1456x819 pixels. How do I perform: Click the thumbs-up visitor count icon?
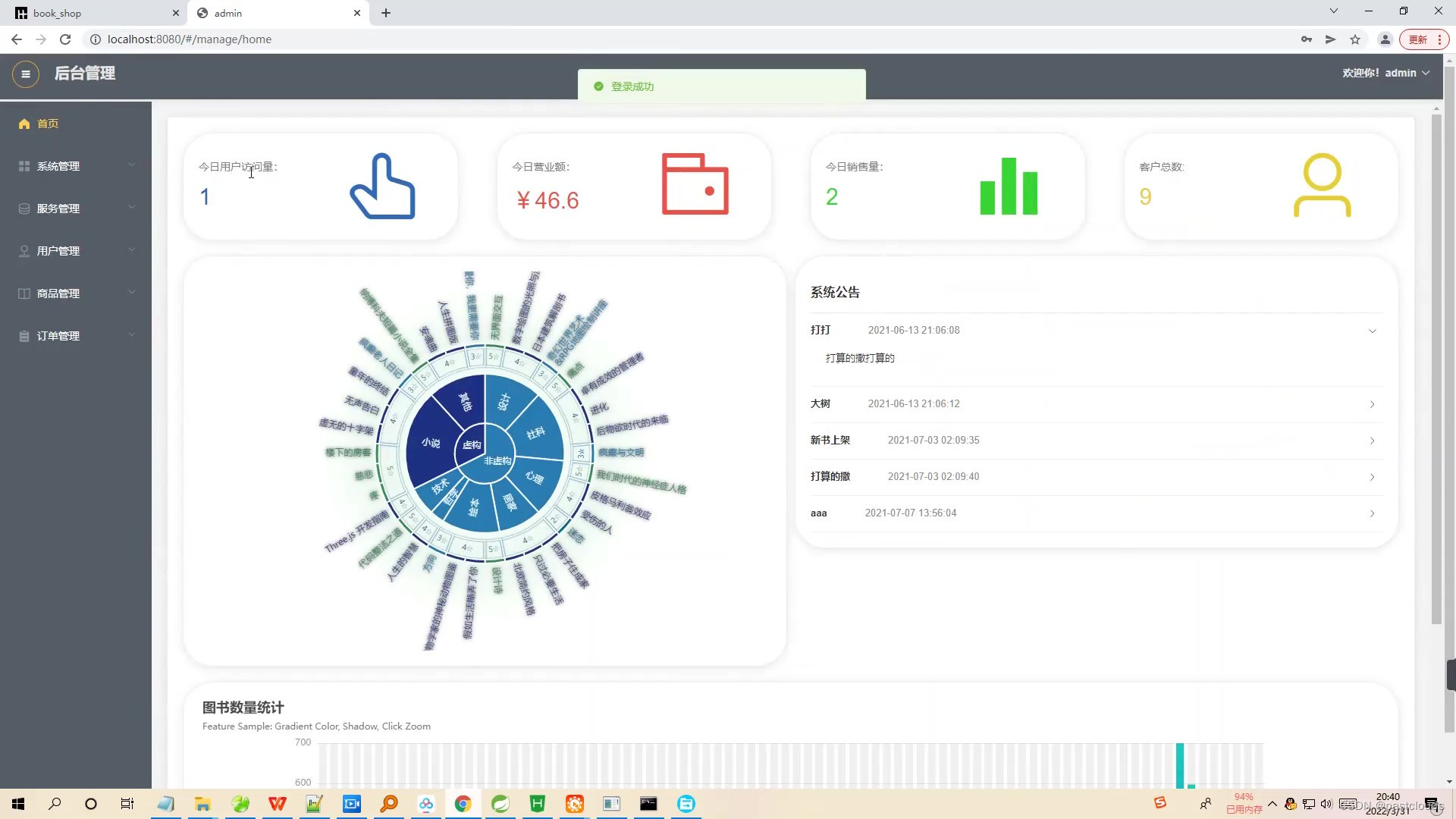click(382, 185)
